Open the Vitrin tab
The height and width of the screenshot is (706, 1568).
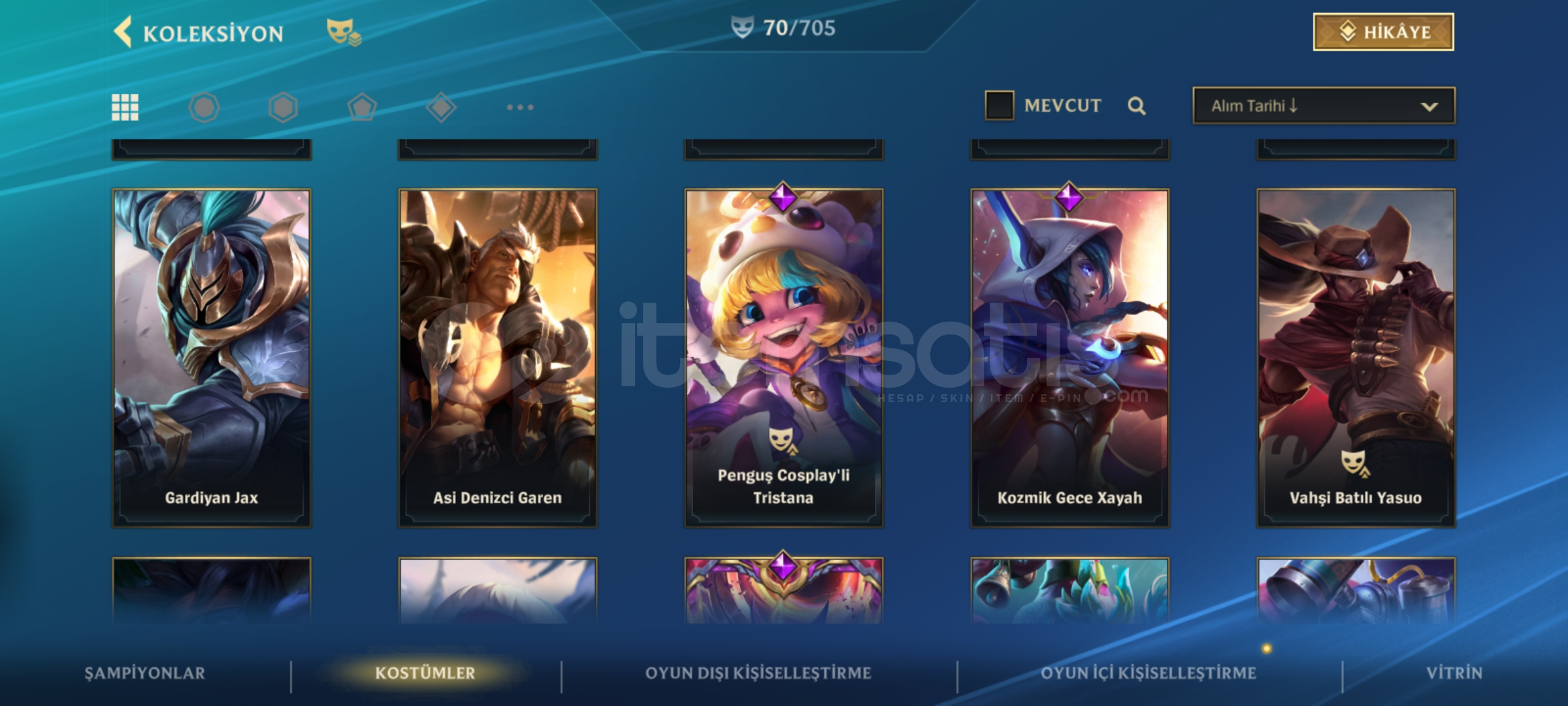click(x=1454, y=673)
